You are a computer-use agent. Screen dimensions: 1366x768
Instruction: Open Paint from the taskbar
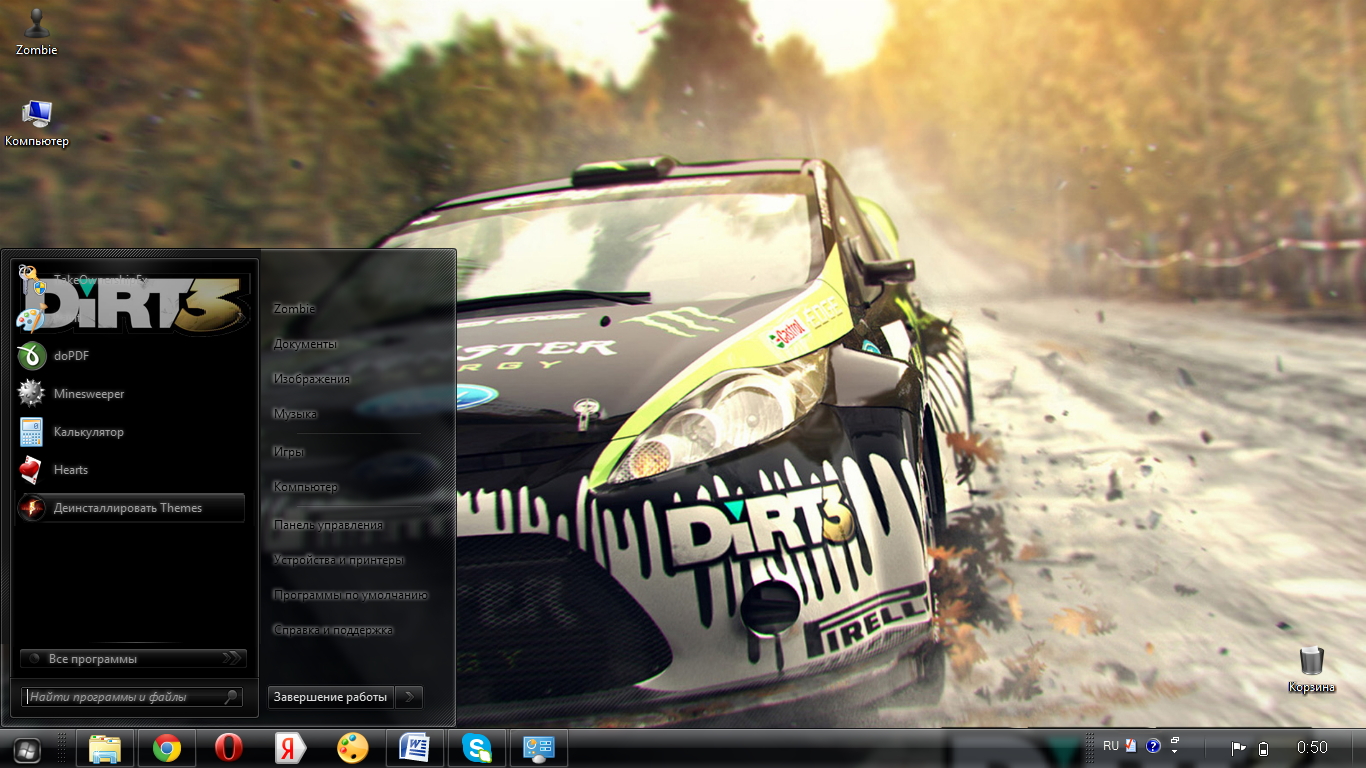[x=353, y=748]
